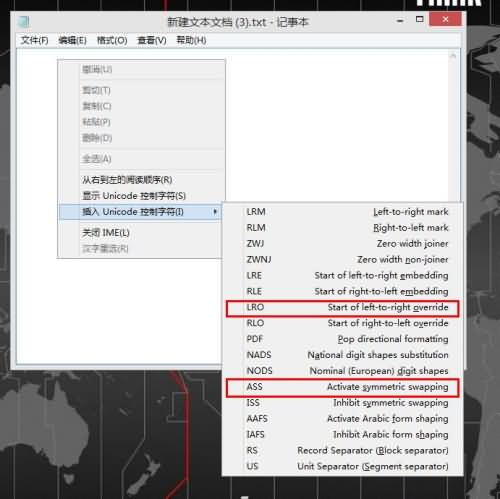This screenshot has width=500, height=499.
Task: Open the 格式(O) menu
Action: pyautogui.click(x=112, y=40)
